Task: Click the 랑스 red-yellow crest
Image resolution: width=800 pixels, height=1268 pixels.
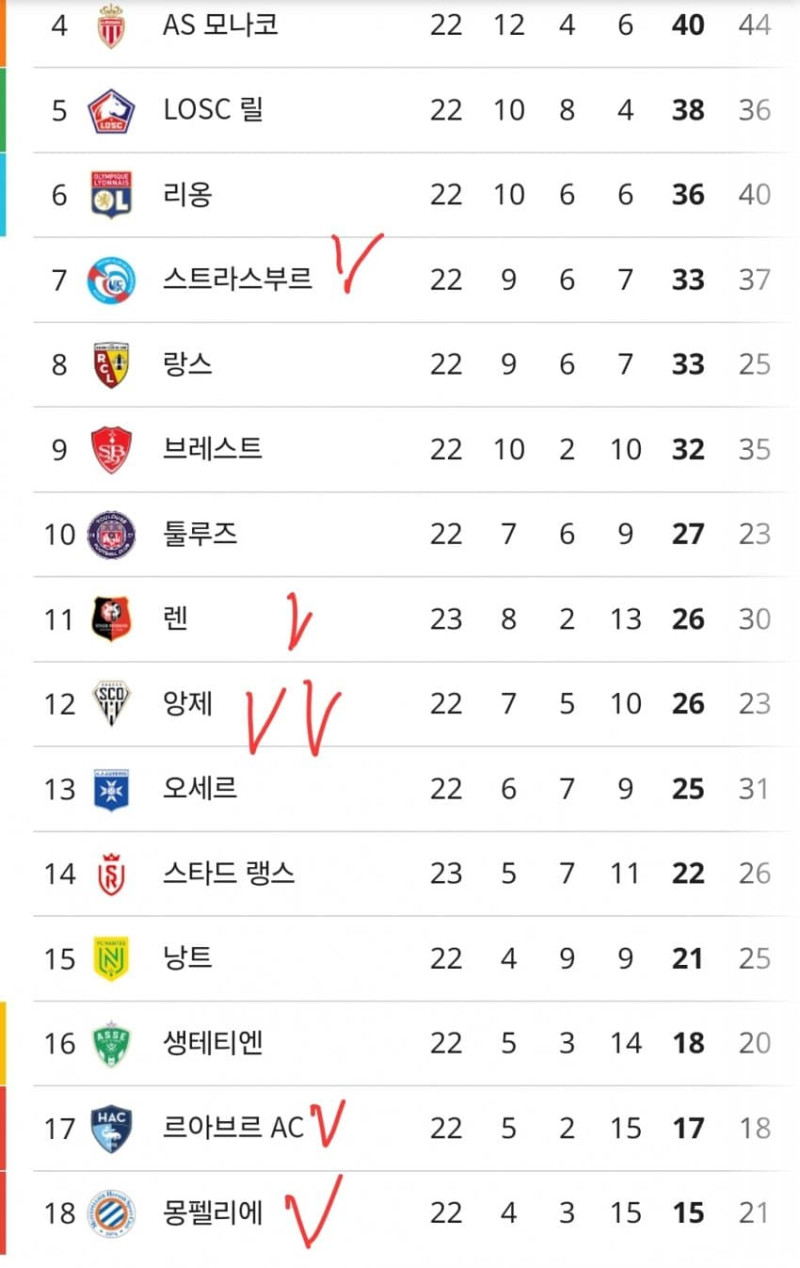Action: 110,365
